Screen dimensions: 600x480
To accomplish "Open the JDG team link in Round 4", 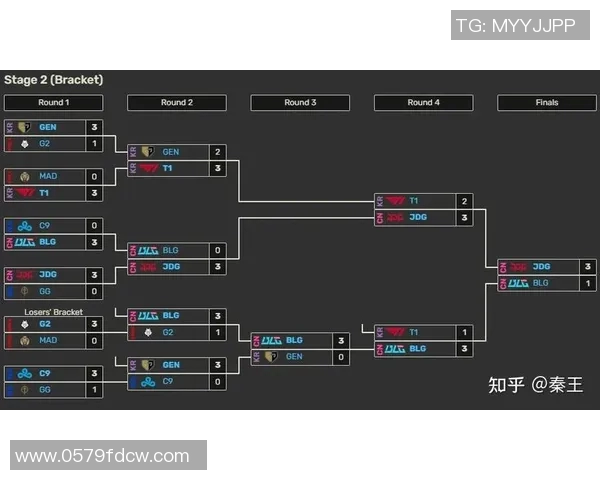I will (418, 217).
